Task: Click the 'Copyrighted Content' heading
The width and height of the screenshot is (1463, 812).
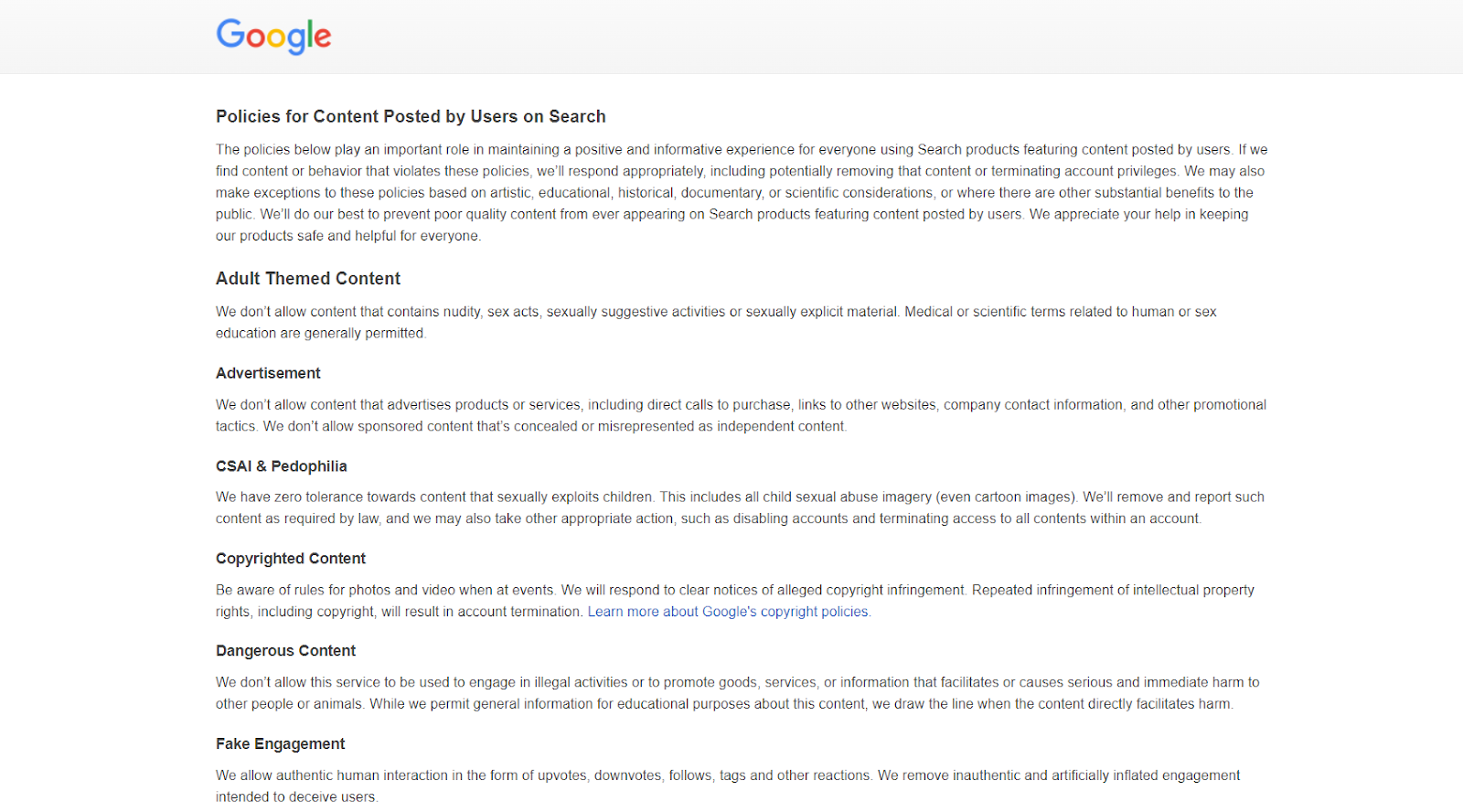Action: tap(291, 559)
